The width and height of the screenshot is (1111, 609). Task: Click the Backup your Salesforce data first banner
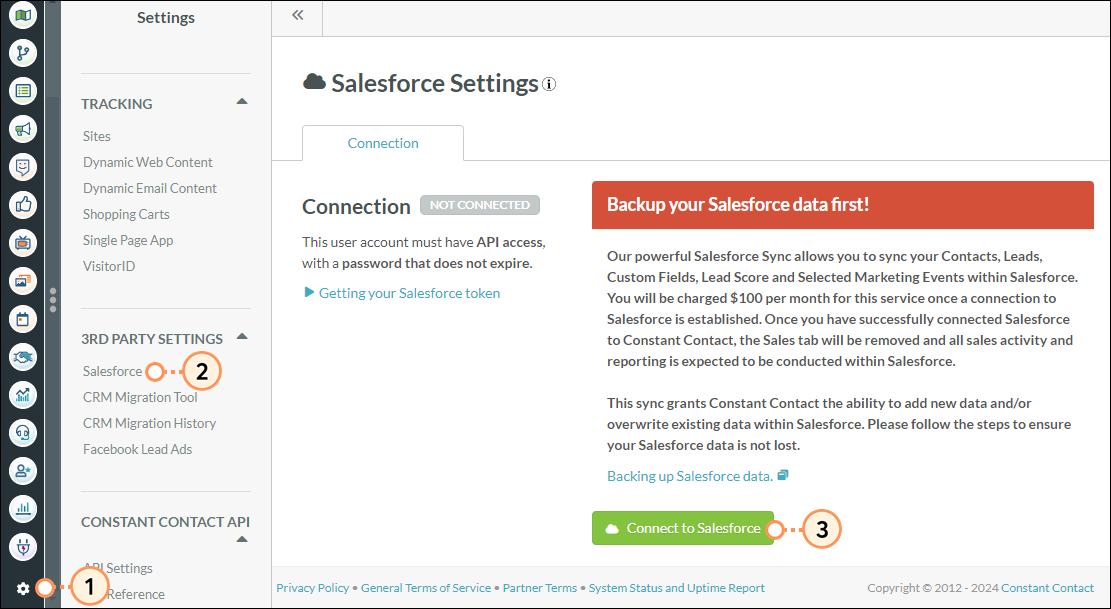click(842, 205)
